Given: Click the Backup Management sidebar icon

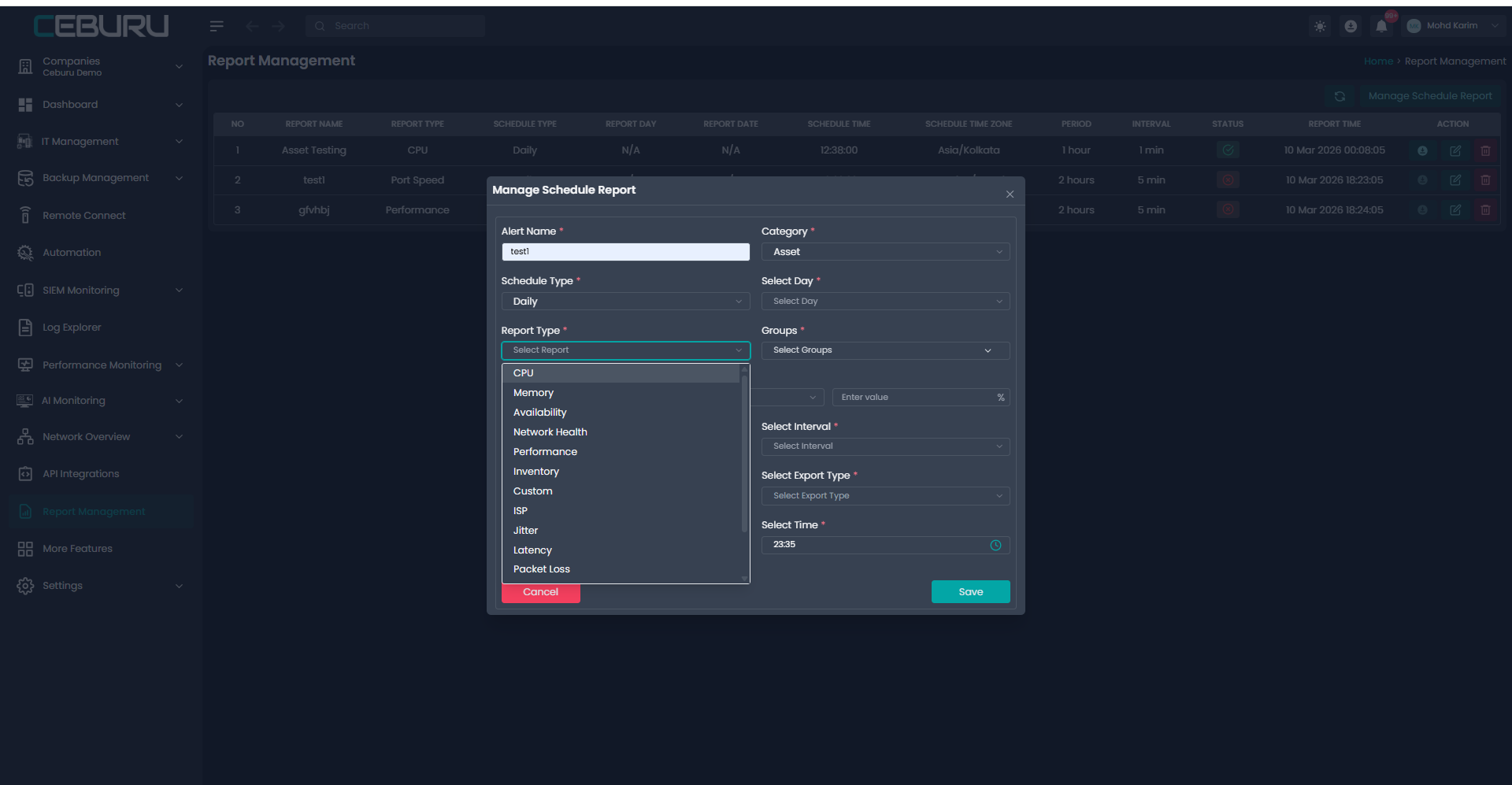Looking at the screenshot, I should pyautogui.click(x=25, y=178).
